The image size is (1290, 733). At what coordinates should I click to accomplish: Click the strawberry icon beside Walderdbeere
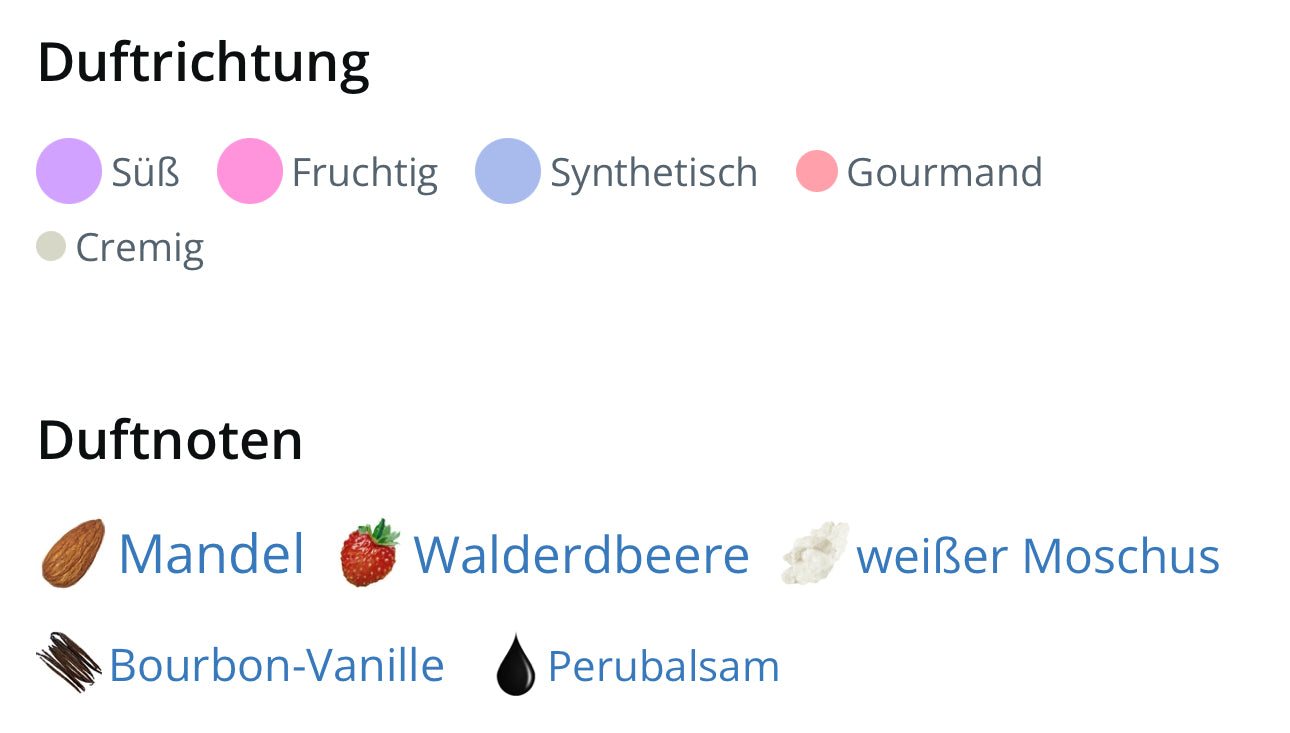[x=369, y=553]
